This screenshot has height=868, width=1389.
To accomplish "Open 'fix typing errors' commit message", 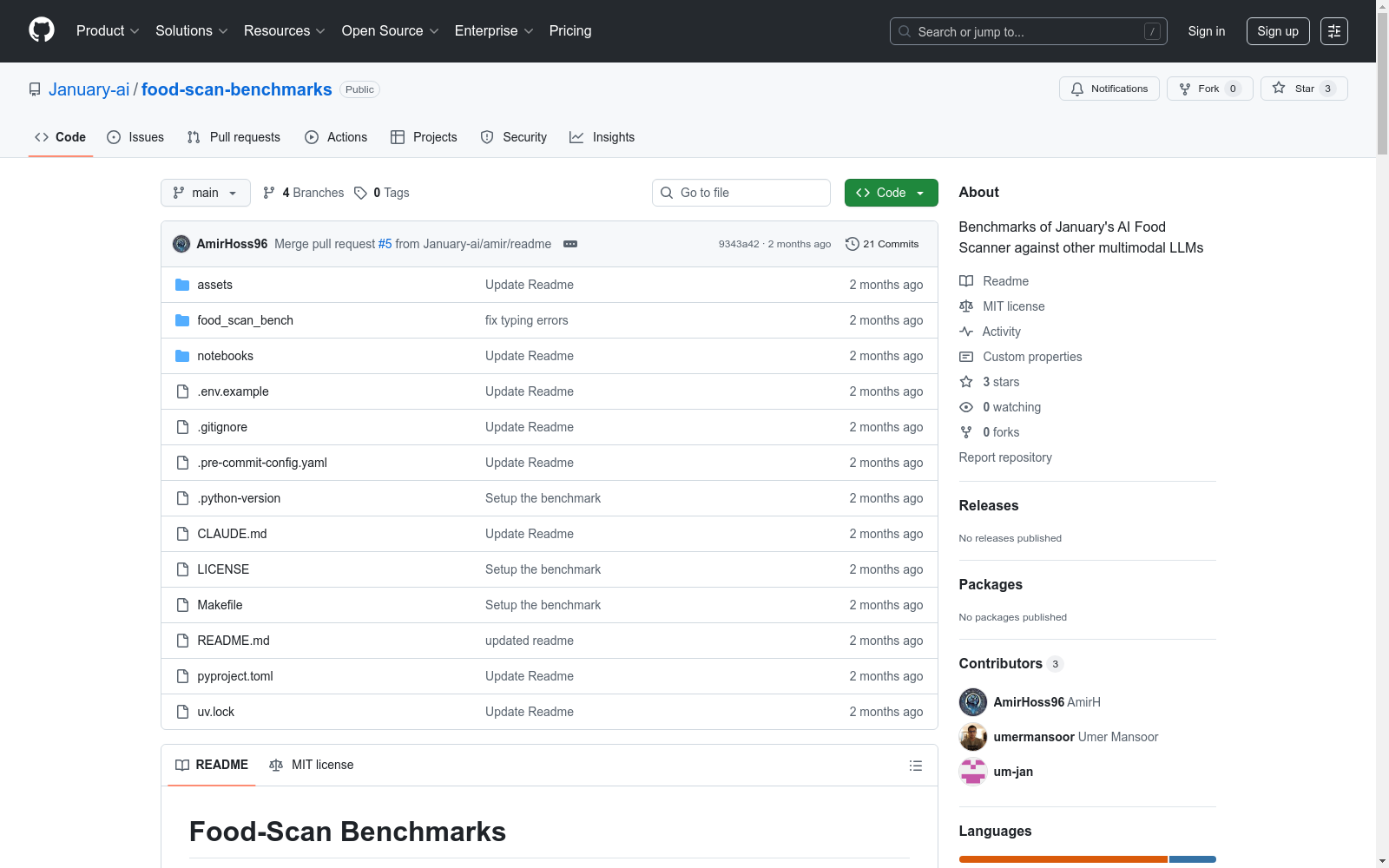I will [527, 320].
